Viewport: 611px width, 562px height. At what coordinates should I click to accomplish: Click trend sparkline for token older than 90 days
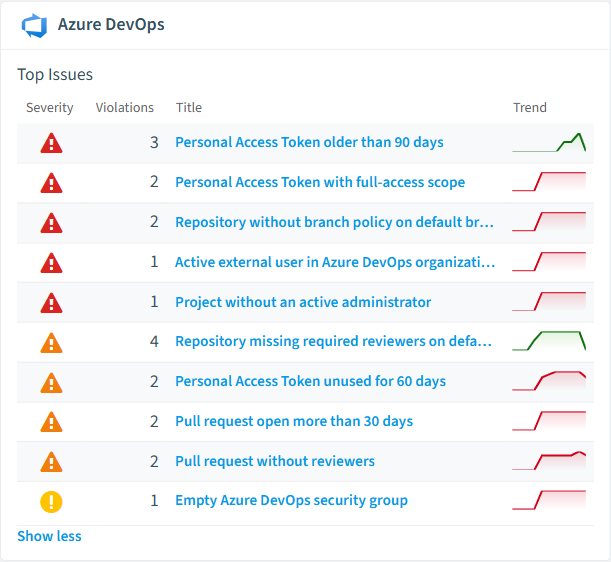click(x=549, y=143)
